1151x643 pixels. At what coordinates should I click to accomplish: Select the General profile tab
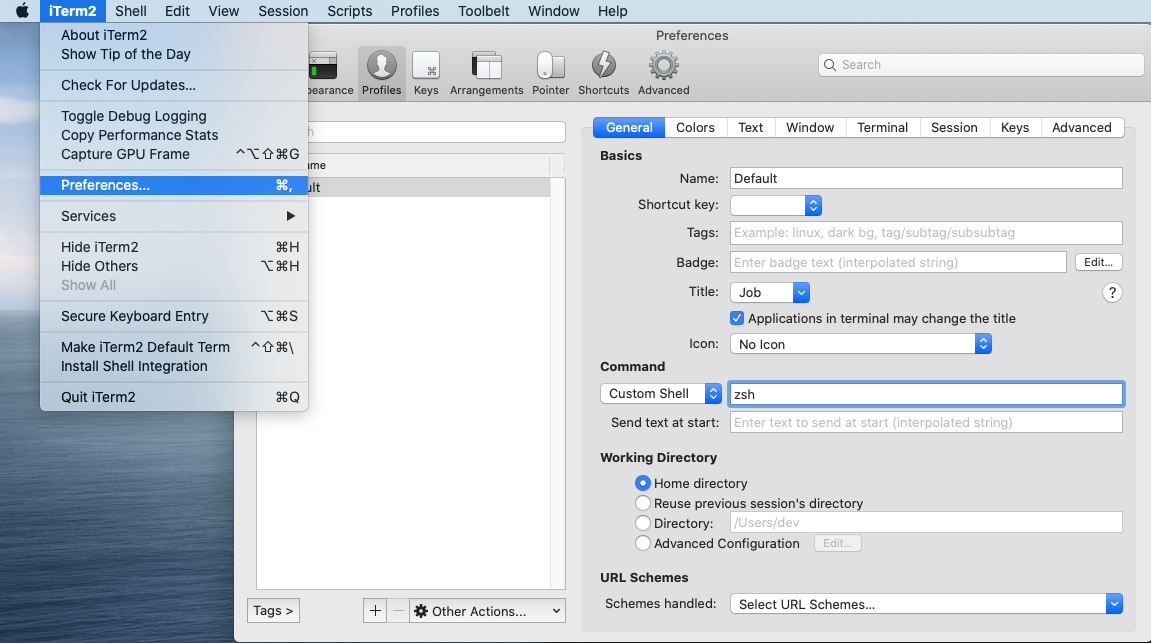click(629, 127)
